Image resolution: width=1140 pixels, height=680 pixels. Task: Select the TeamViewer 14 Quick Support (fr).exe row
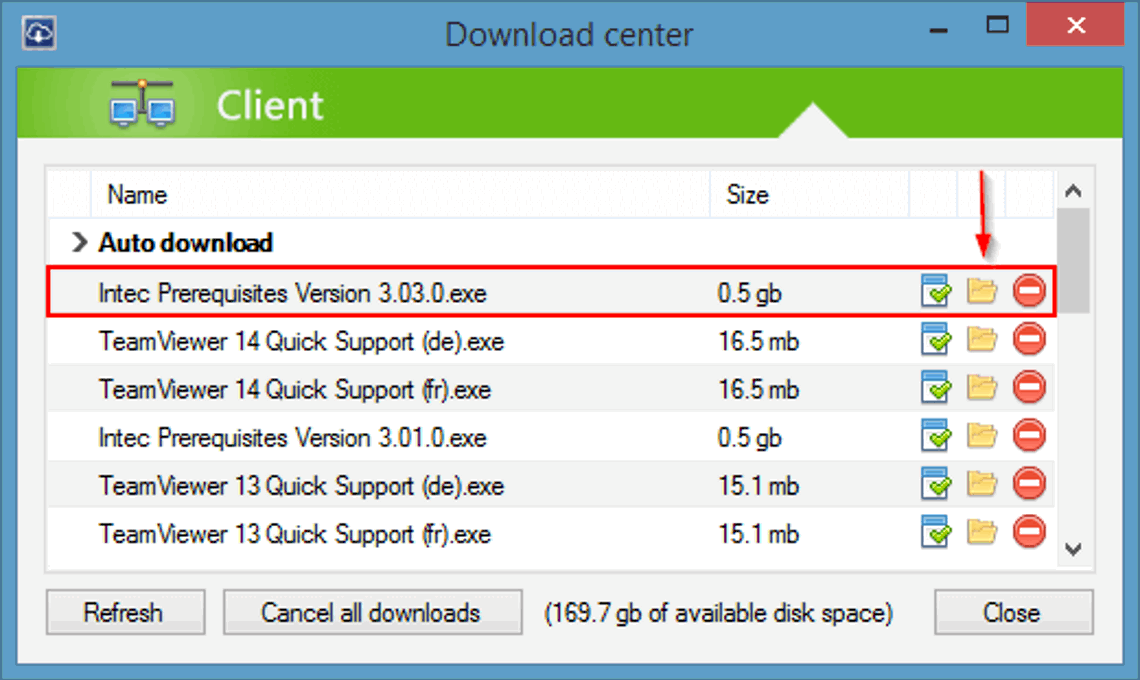click(550, 388)
